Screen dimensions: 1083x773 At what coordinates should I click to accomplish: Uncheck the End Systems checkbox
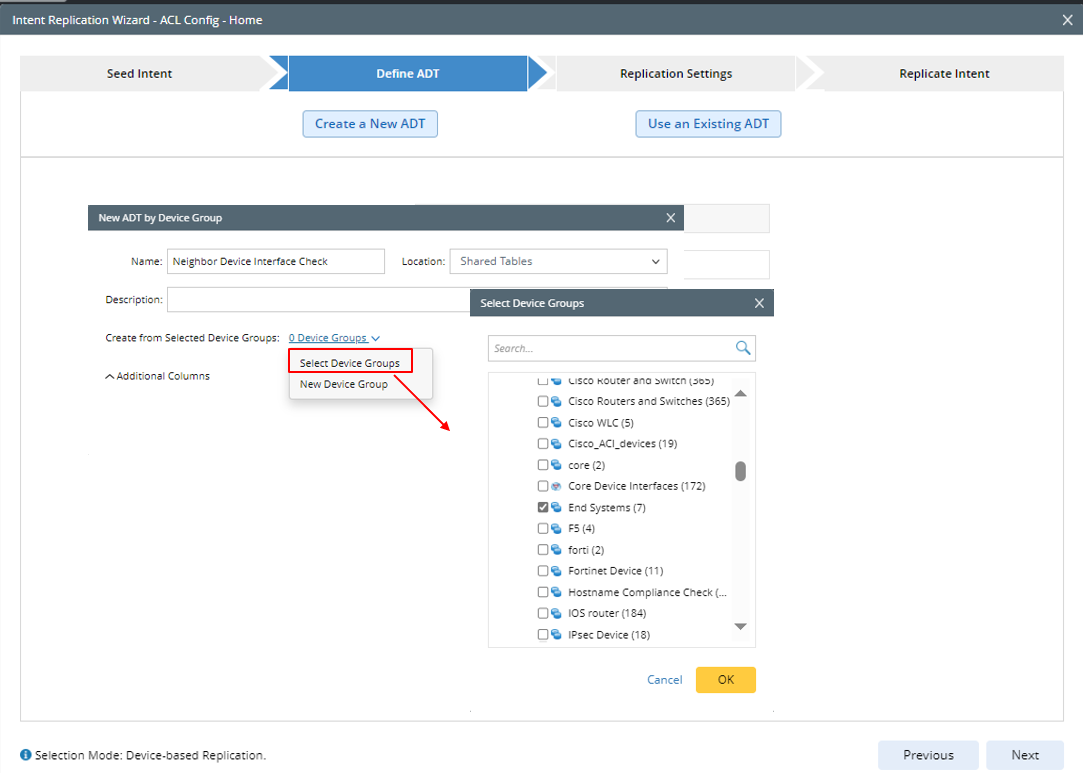543,508
